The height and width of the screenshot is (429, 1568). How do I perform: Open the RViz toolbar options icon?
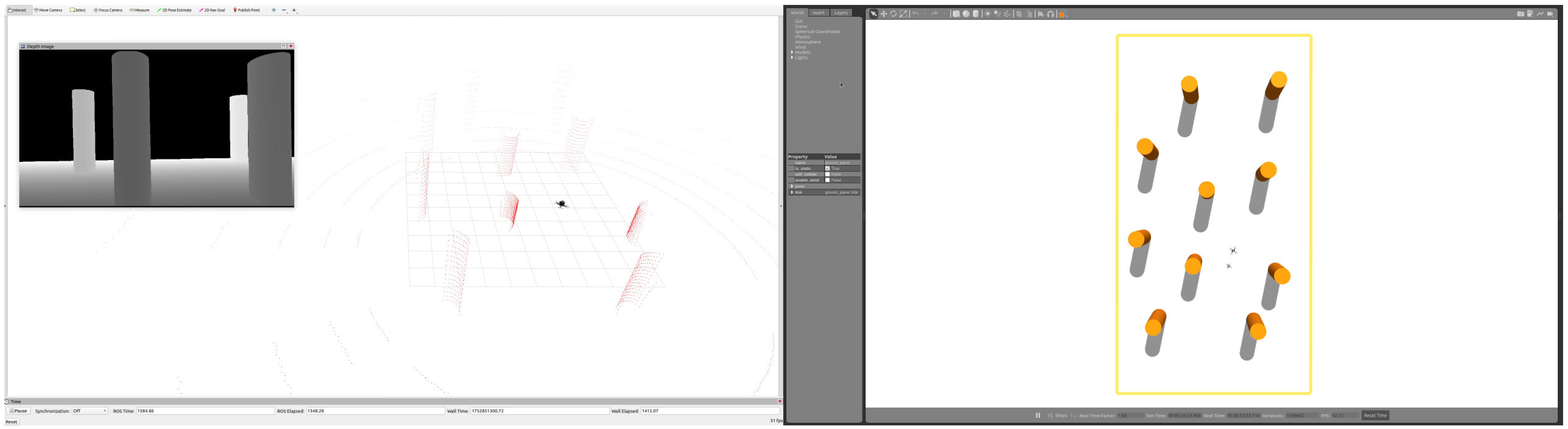pyautogui.click(x=295, y=10)
